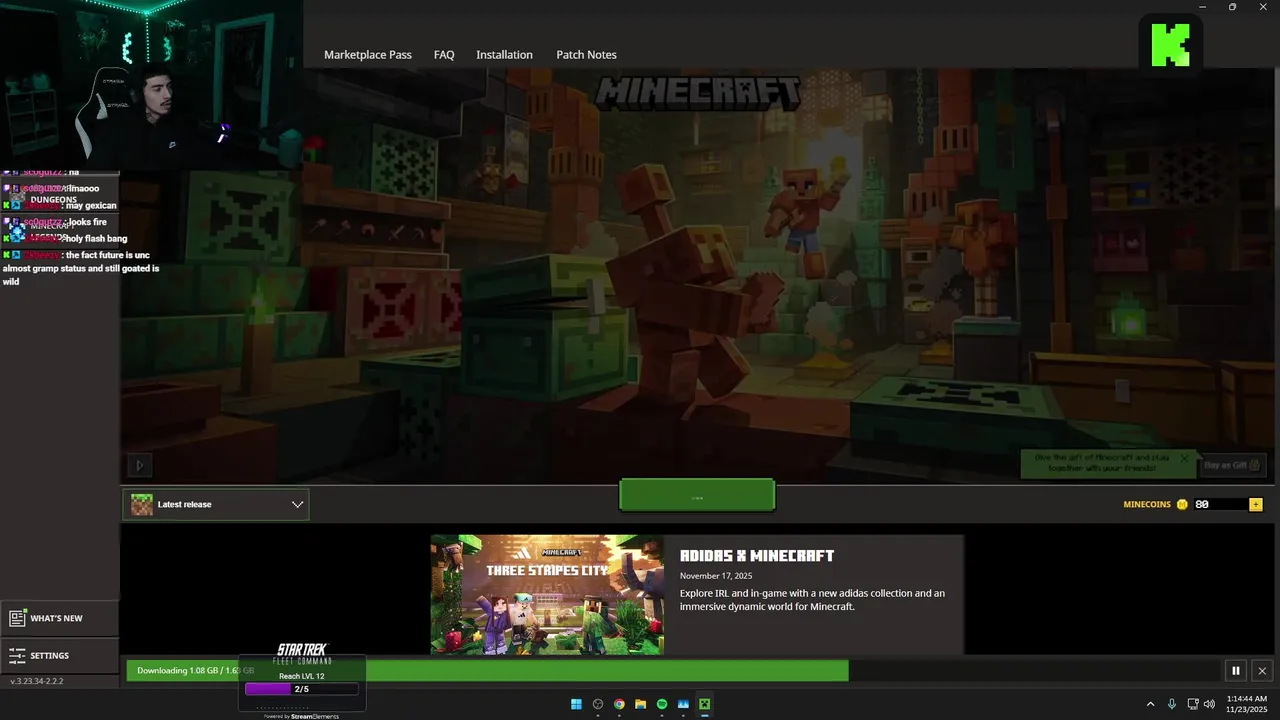Viewport: 1280px width, 720px height.
Task: Open the What's New section
Action: (x=59, y=619)
